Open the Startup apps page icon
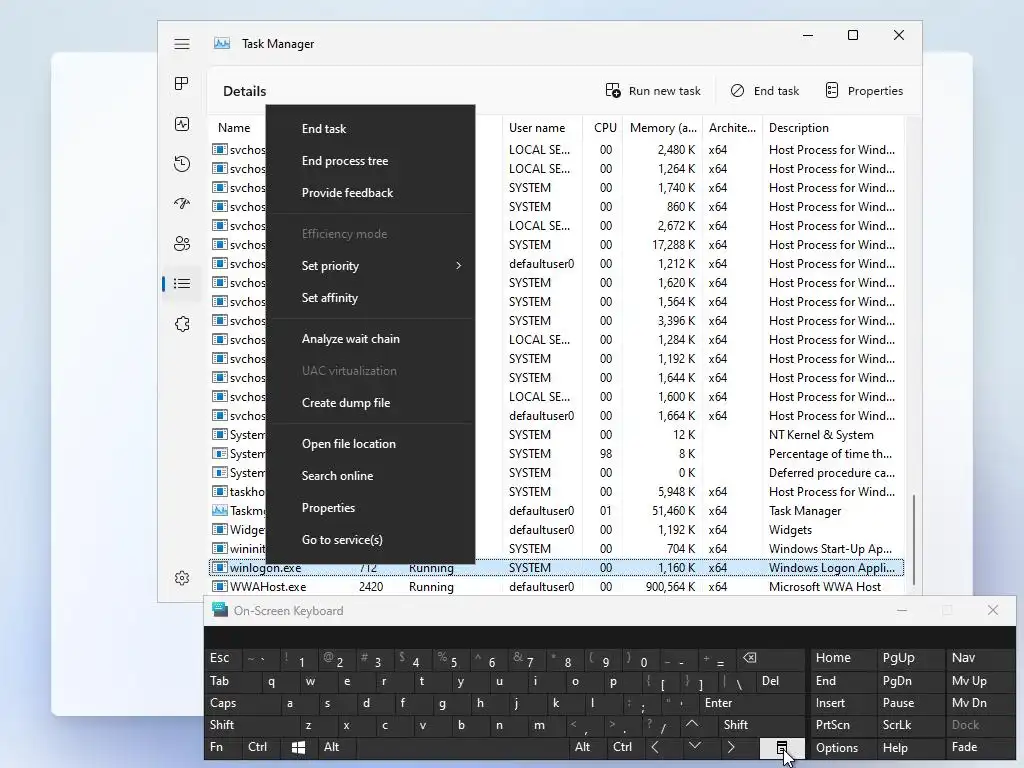Image resolution: width=1024 pixels, height=768 pixels. coord(182,203)
